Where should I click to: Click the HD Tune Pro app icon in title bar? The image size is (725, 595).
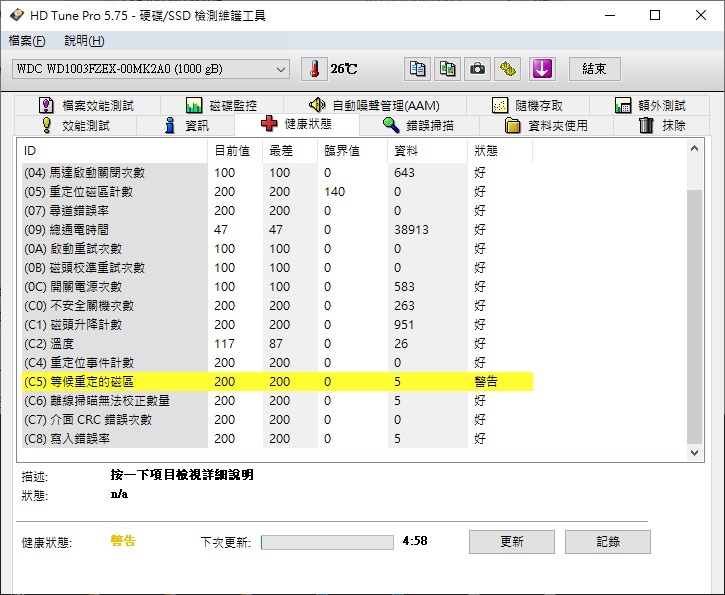click(17, 15)
